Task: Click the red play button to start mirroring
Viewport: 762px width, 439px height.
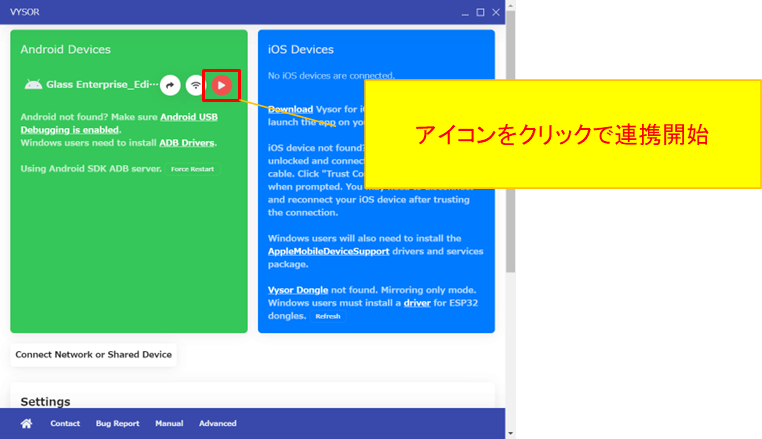Action: click(x=221, y=86)
